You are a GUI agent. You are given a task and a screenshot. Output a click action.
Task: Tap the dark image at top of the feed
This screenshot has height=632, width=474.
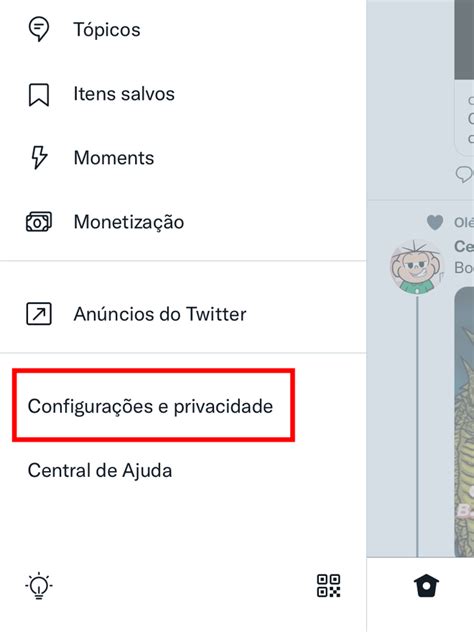(464, 40)
